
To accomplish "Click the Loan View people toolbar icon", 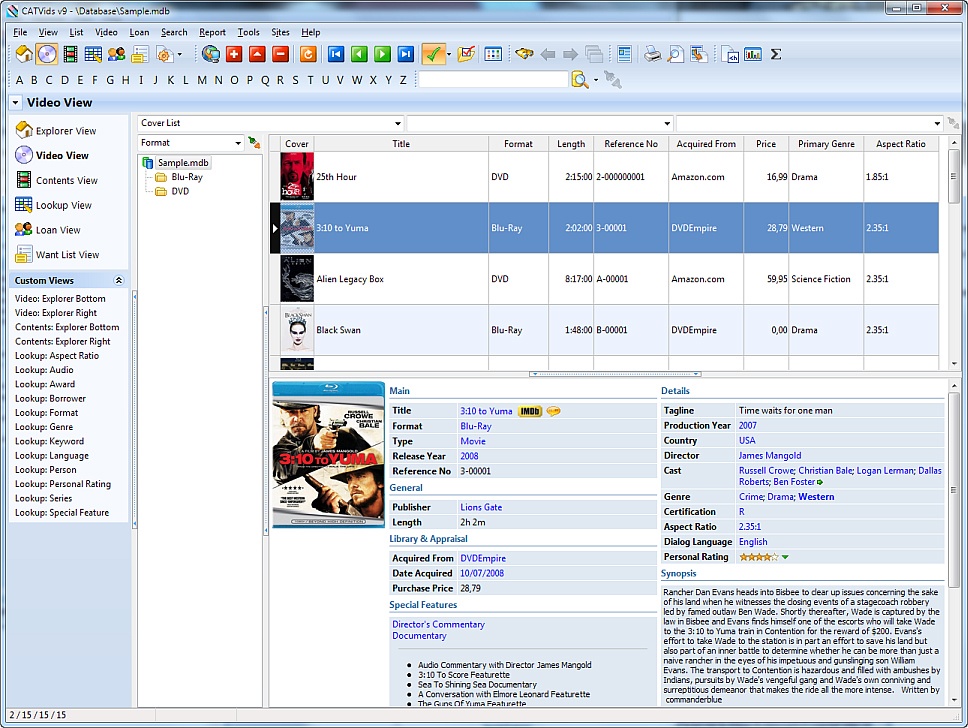I will tap(117, 54).
